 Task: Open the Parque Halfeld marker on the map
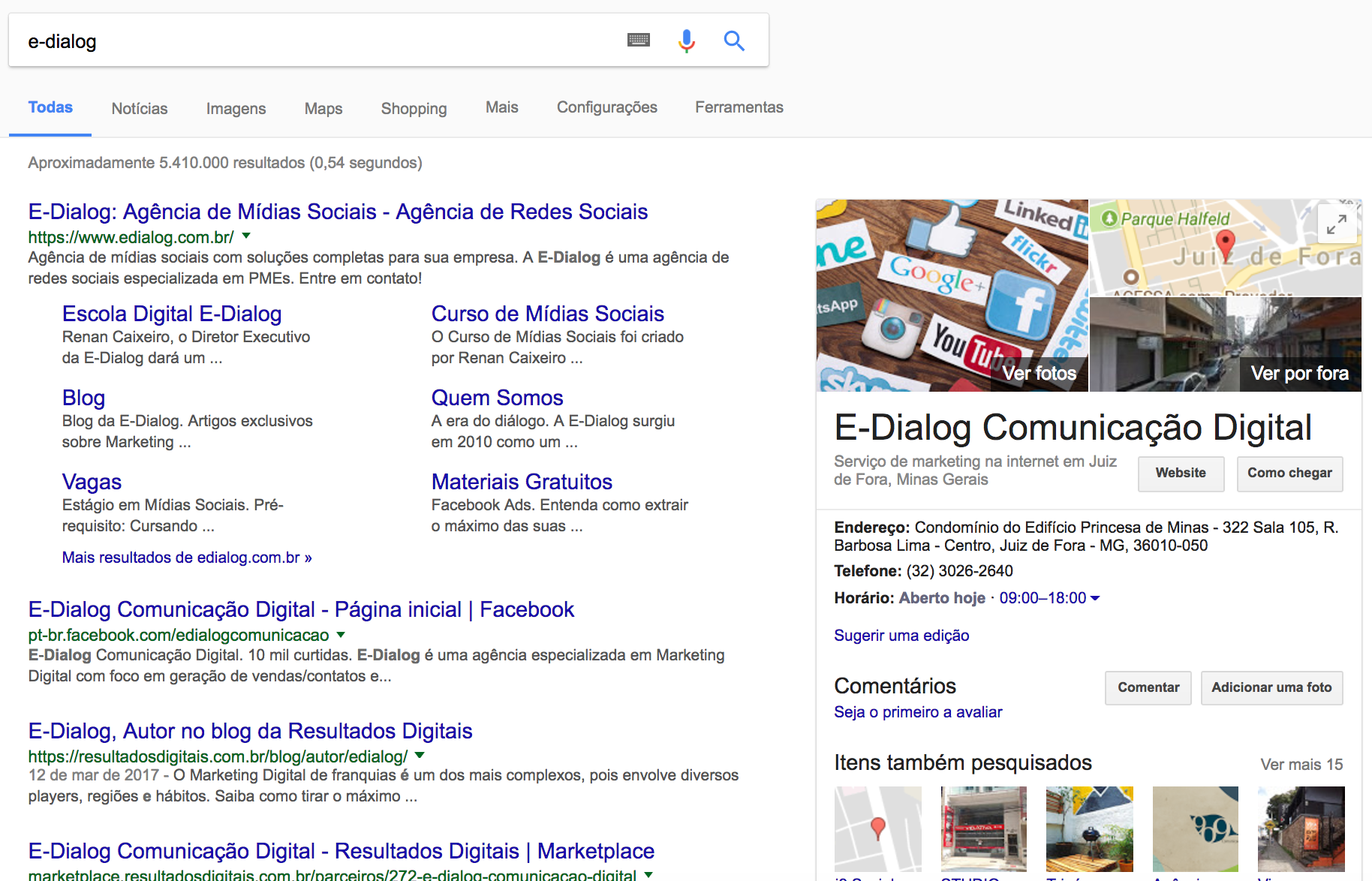1110,218
